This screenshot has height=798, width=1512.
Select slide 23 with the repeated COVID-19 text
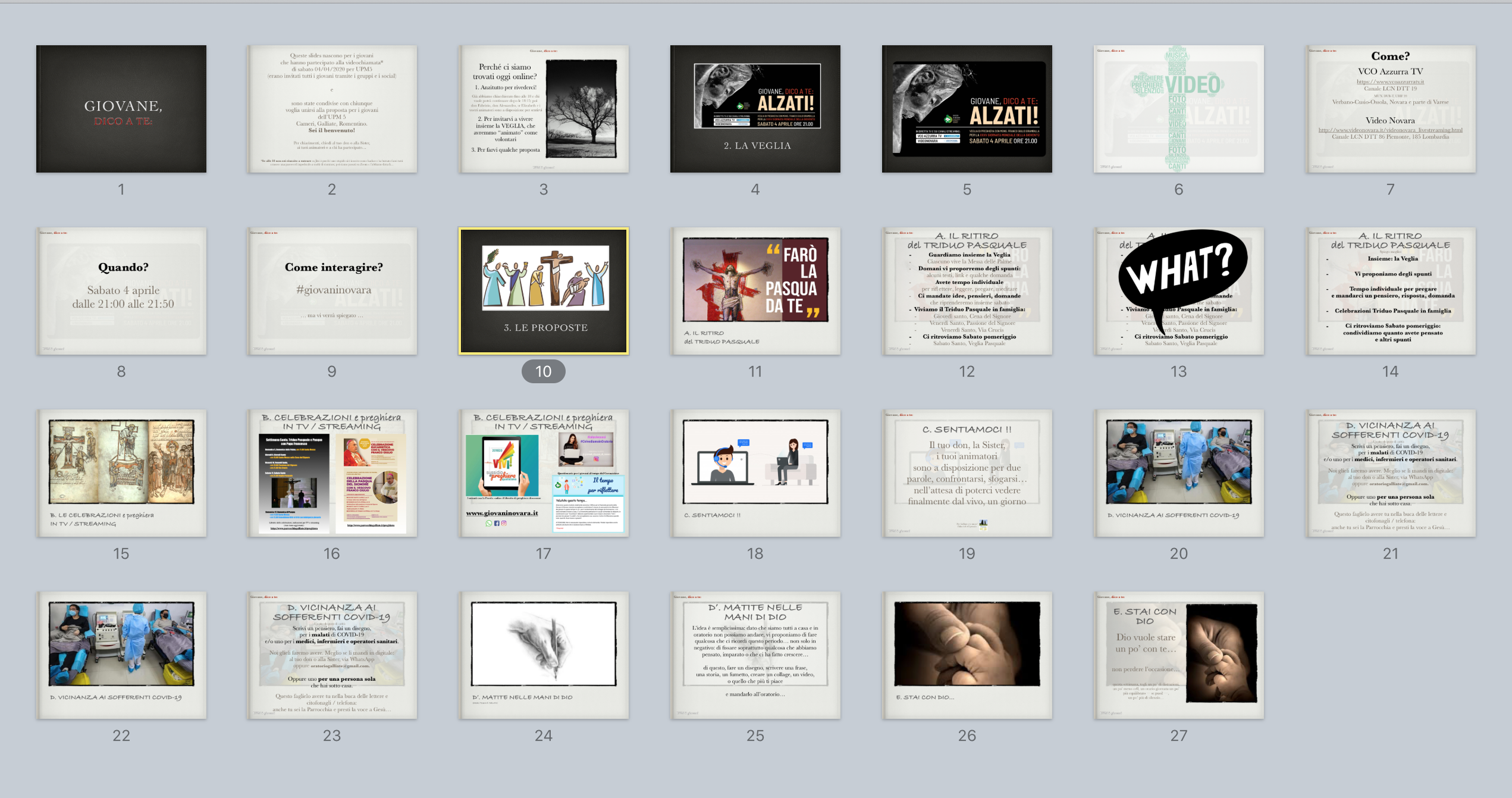click(332, 655)
